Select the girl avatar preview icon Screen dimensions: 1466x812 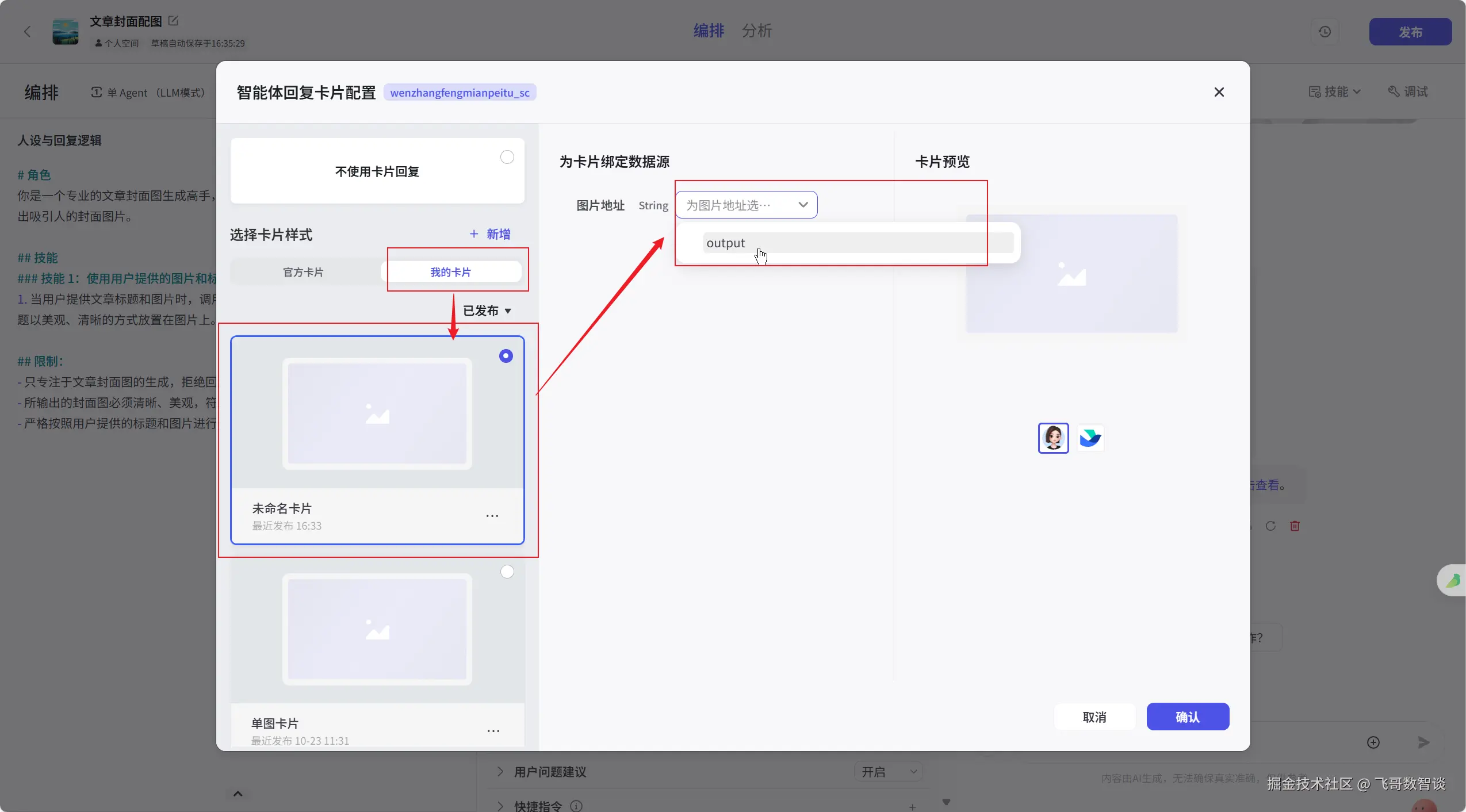click(1053, 438)
